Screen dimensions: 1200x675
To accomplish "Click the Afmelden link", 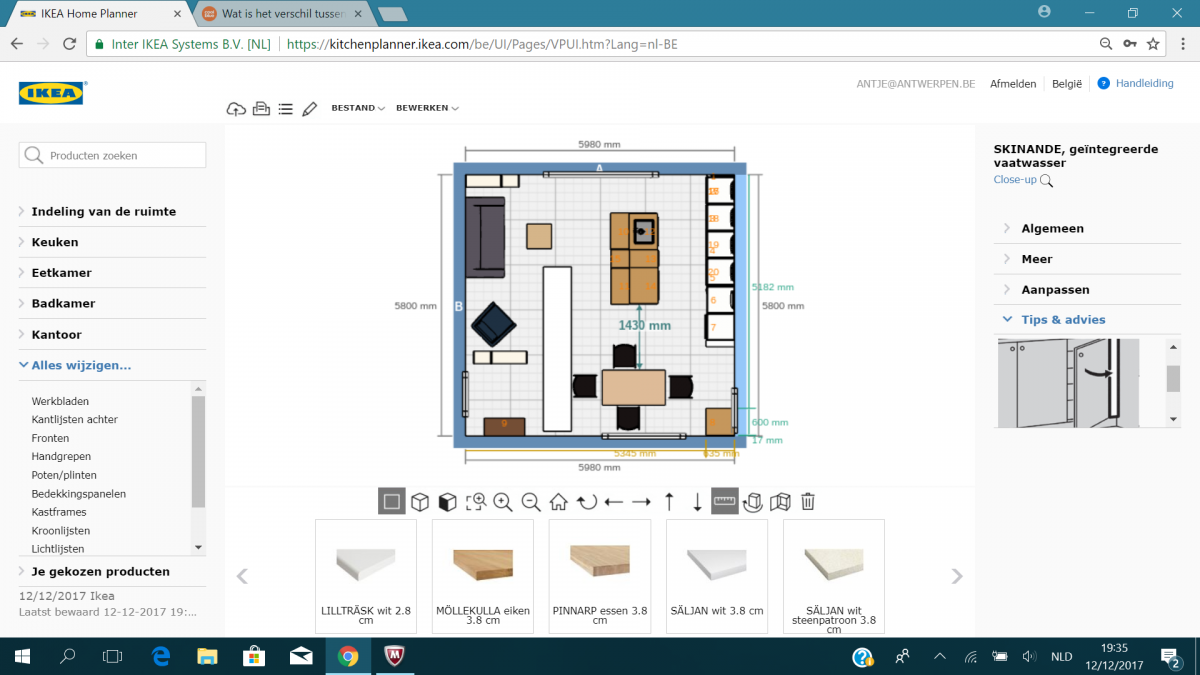I will coord(1013,84).
